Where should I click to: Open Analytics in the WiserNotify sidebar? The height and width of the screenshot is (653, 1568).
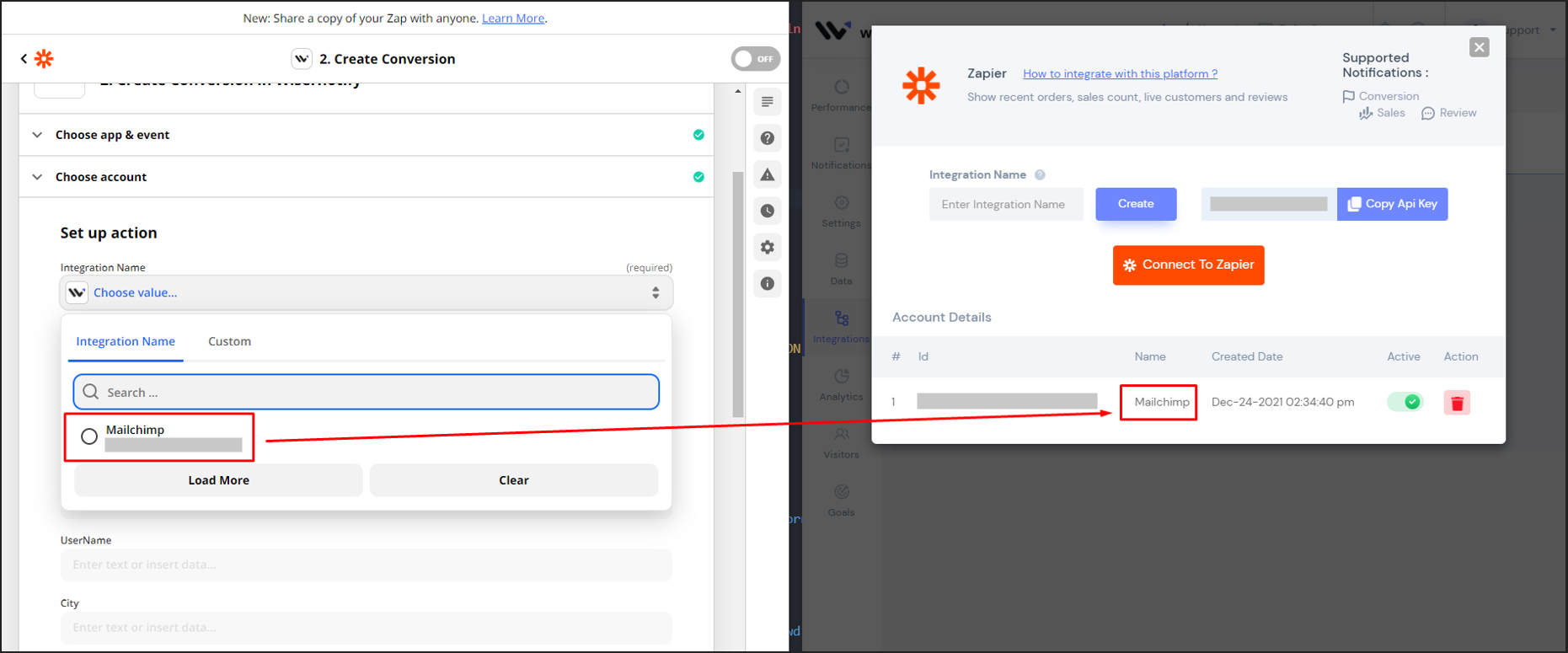click(841, 385)
